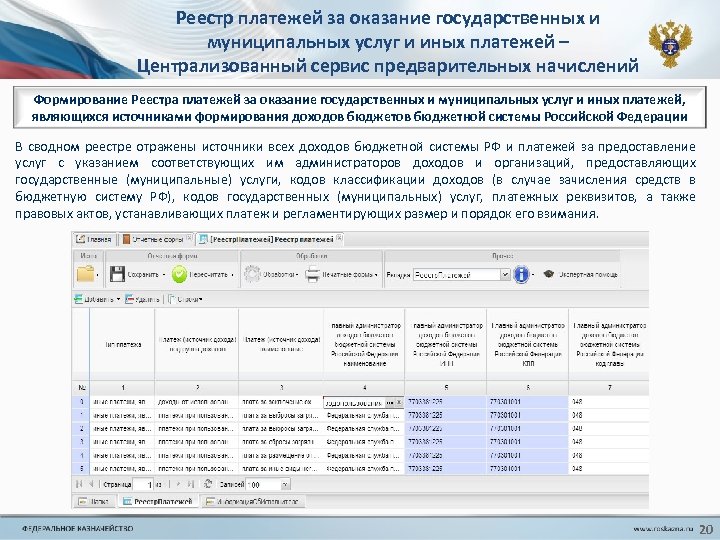Go to the last page with the pager arrow
Screen dimensions: 720x540
click(191, 484)
